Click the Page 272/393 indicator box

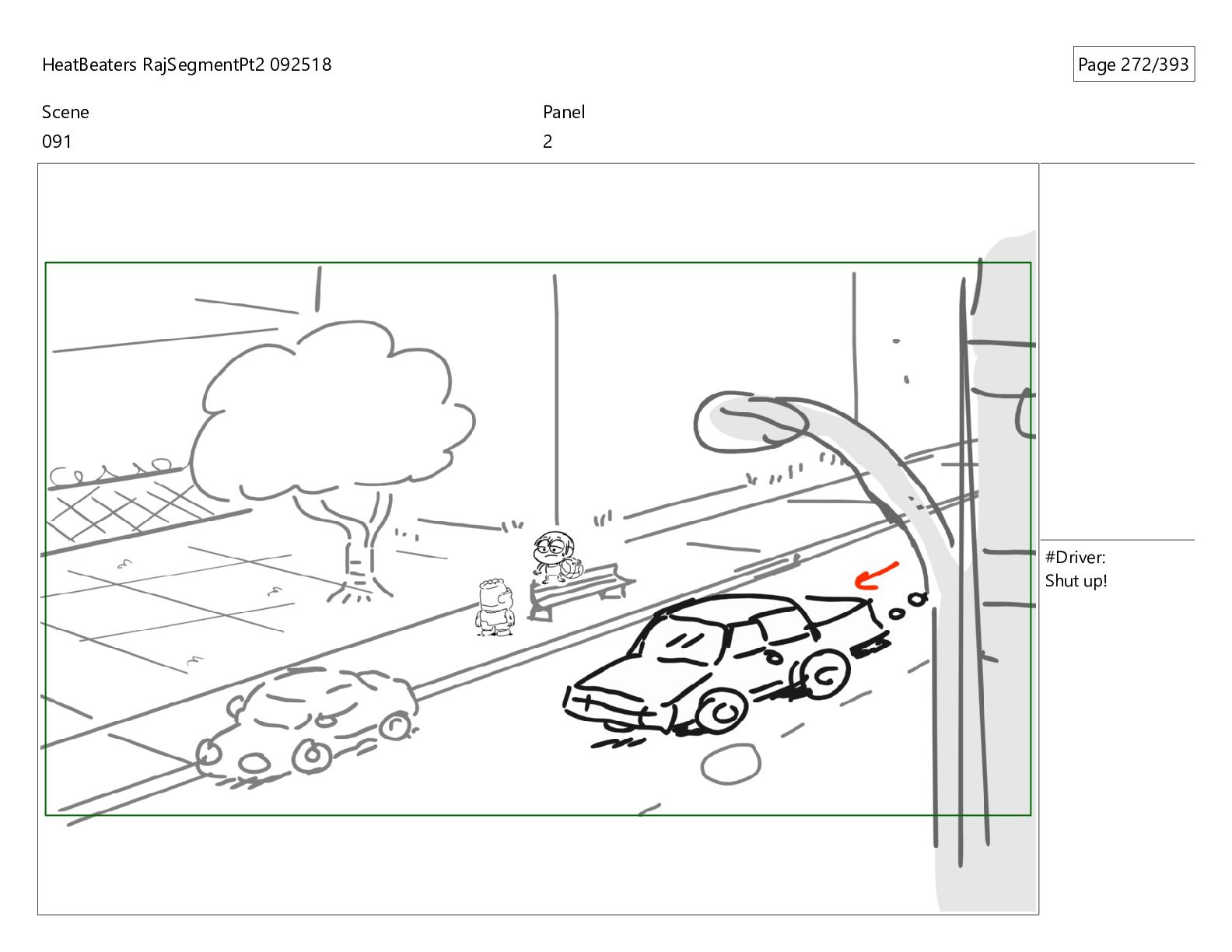pos(1133,65)
